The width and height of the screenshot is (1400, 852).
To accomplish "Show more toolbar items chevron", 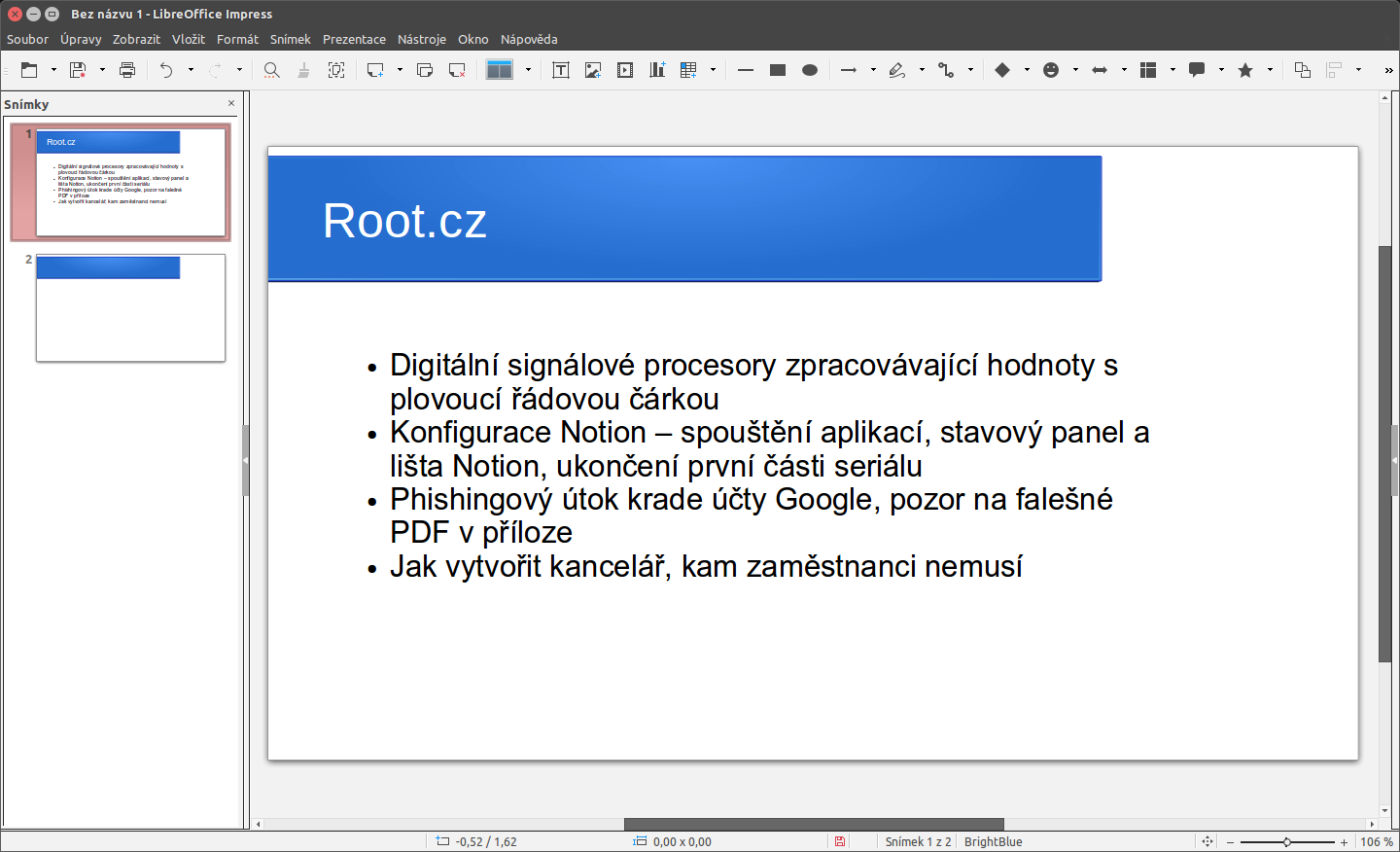I will tap(1388, 70).
